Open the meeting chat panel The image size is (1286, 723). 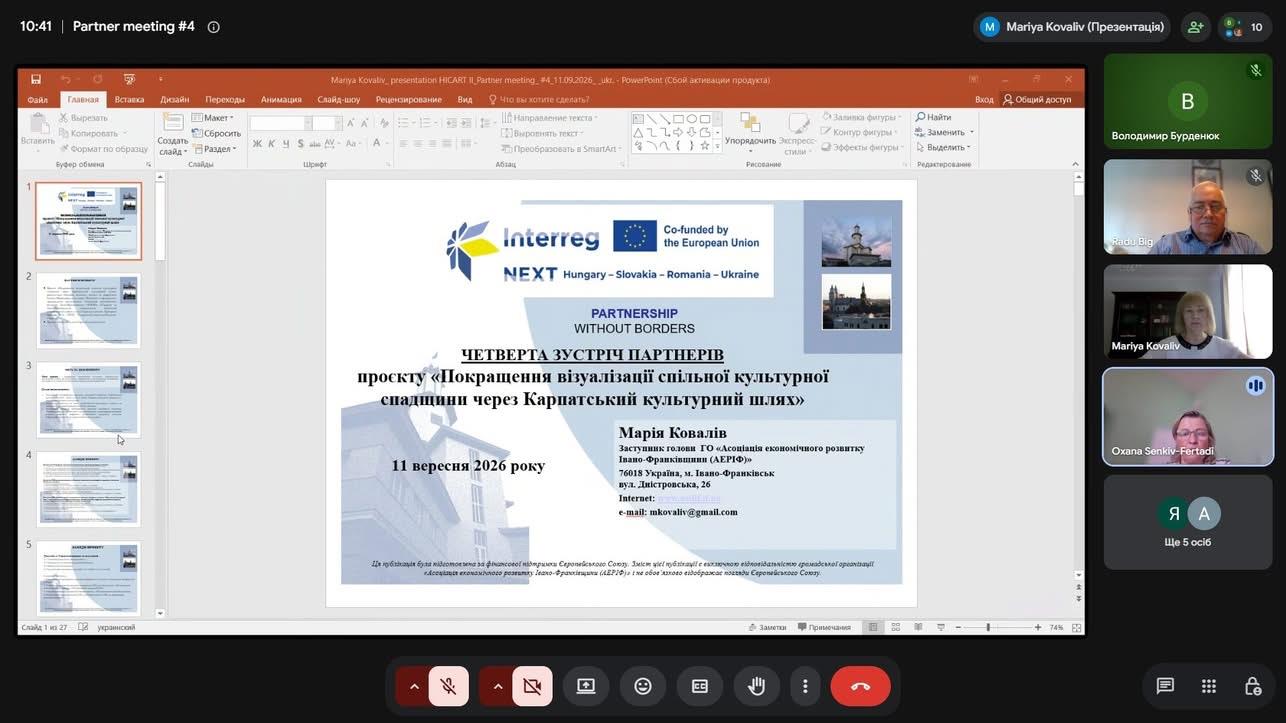[x=1165, y=686]
